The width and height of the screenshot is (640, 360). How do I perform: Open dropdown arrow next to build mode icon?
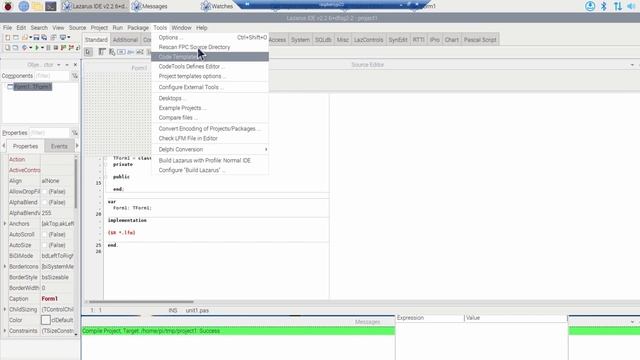click(31, 48)
